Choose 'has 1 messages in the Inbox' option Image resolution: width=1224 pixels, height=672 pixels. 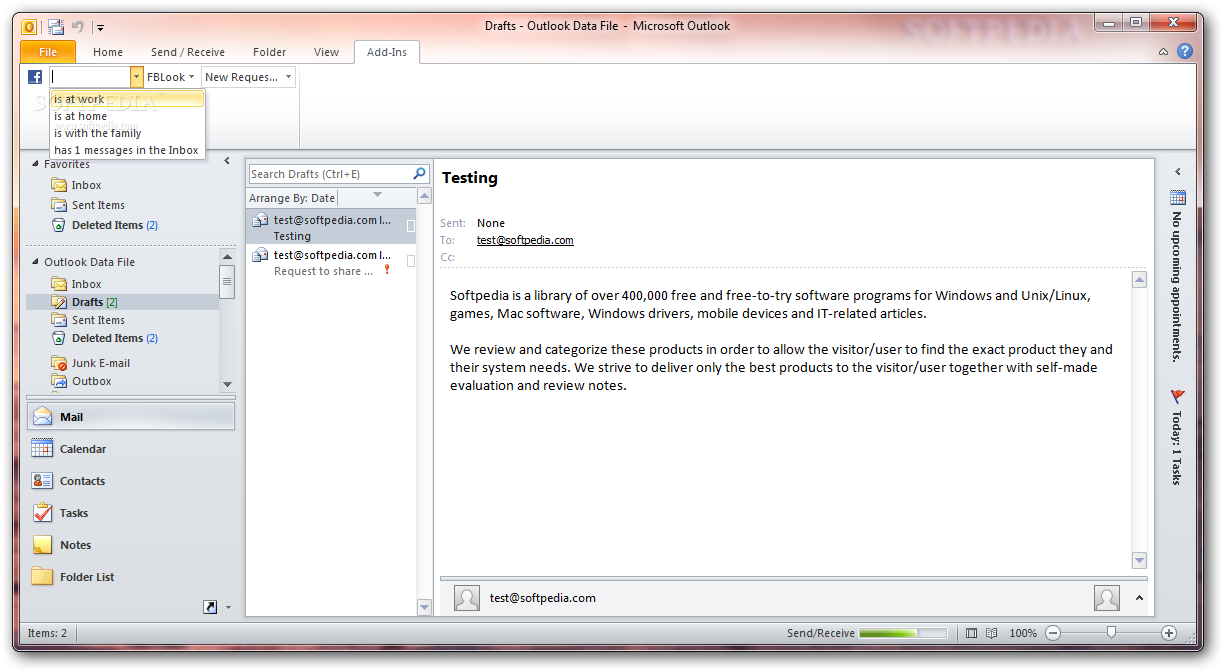click(x=127, y=150)
